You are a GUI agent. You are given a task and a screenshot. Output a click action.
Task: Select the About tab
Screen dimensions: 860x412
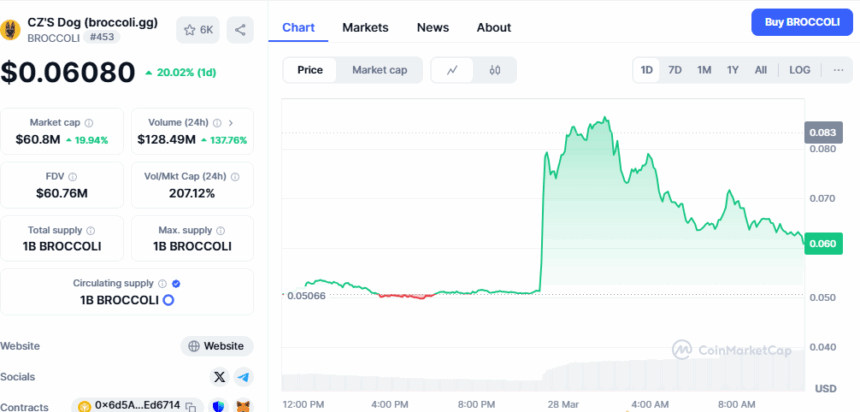coord(494,27)
